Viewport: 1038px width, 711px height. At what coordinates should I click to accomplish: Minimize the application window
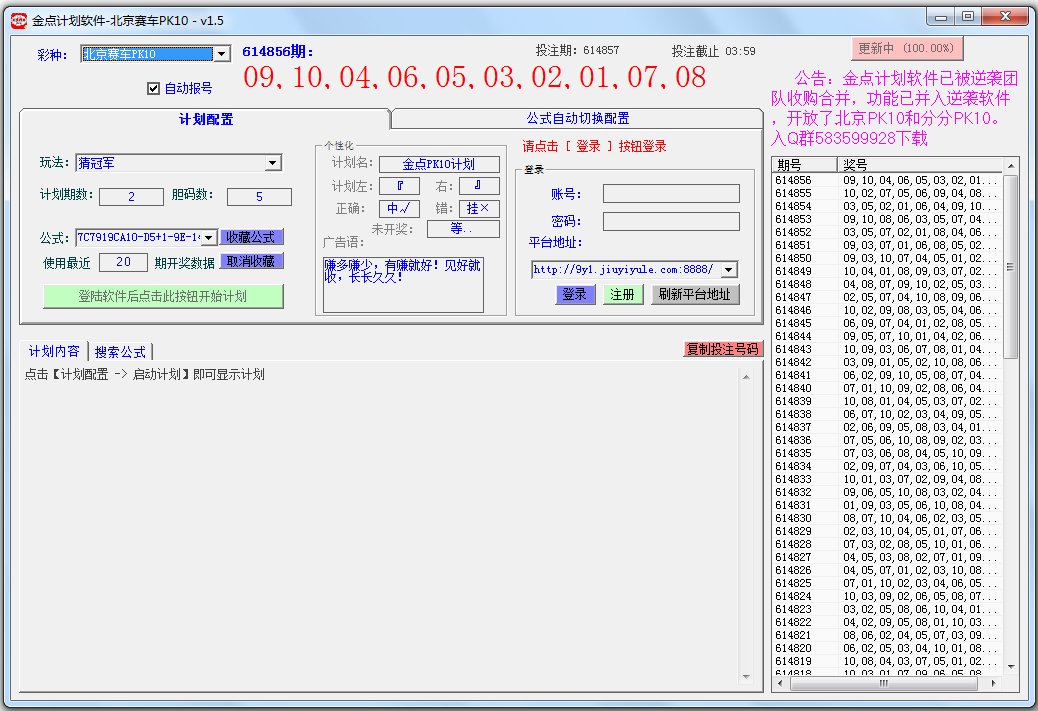click(x=941, y=17)
